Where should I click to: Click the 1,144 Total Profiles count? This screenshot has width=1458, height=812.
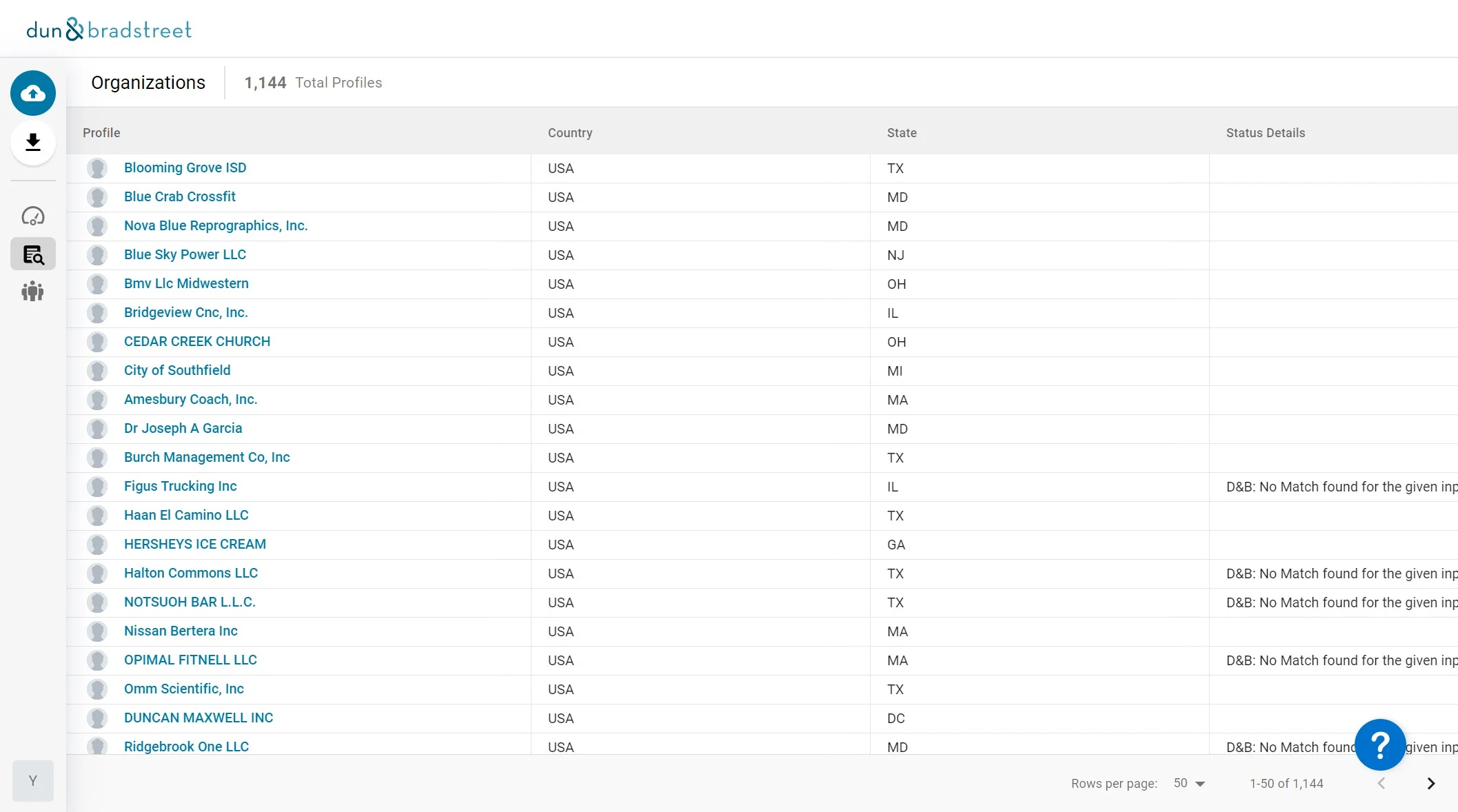coord(313,83)
